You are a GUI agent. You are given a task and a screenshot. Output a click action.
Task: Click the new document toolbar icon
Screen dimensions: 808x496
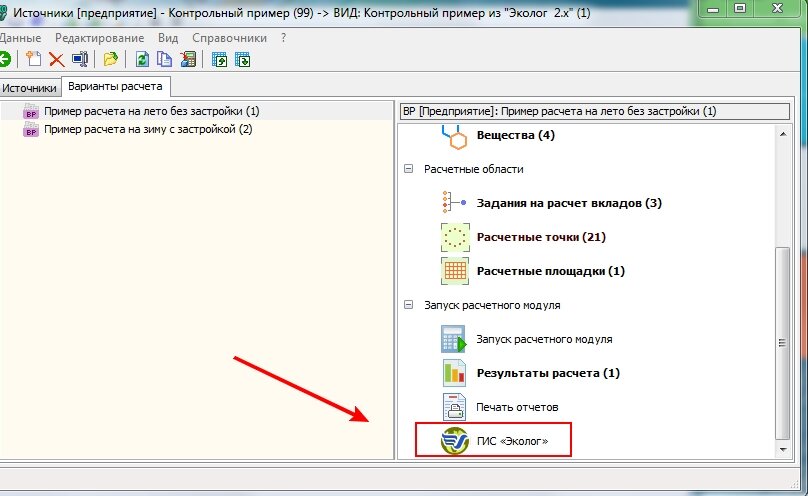click(x=33, y=59)
